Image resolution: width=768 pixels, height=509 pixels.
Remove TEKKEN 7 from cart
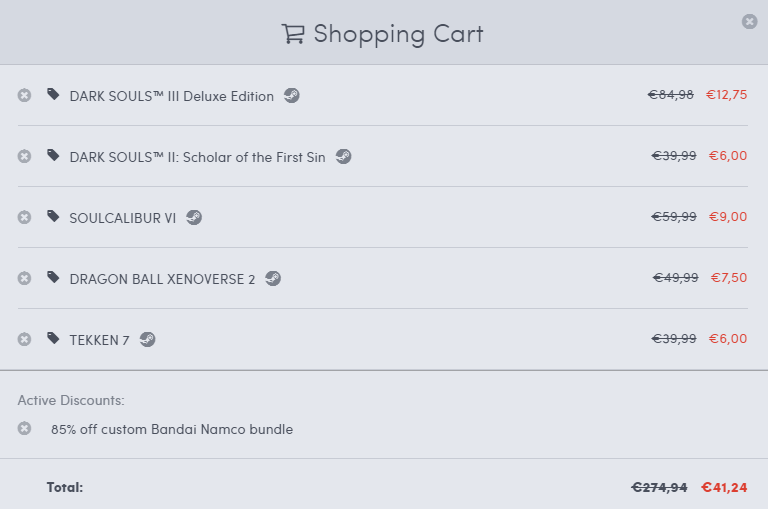click(x=24, y=339)
